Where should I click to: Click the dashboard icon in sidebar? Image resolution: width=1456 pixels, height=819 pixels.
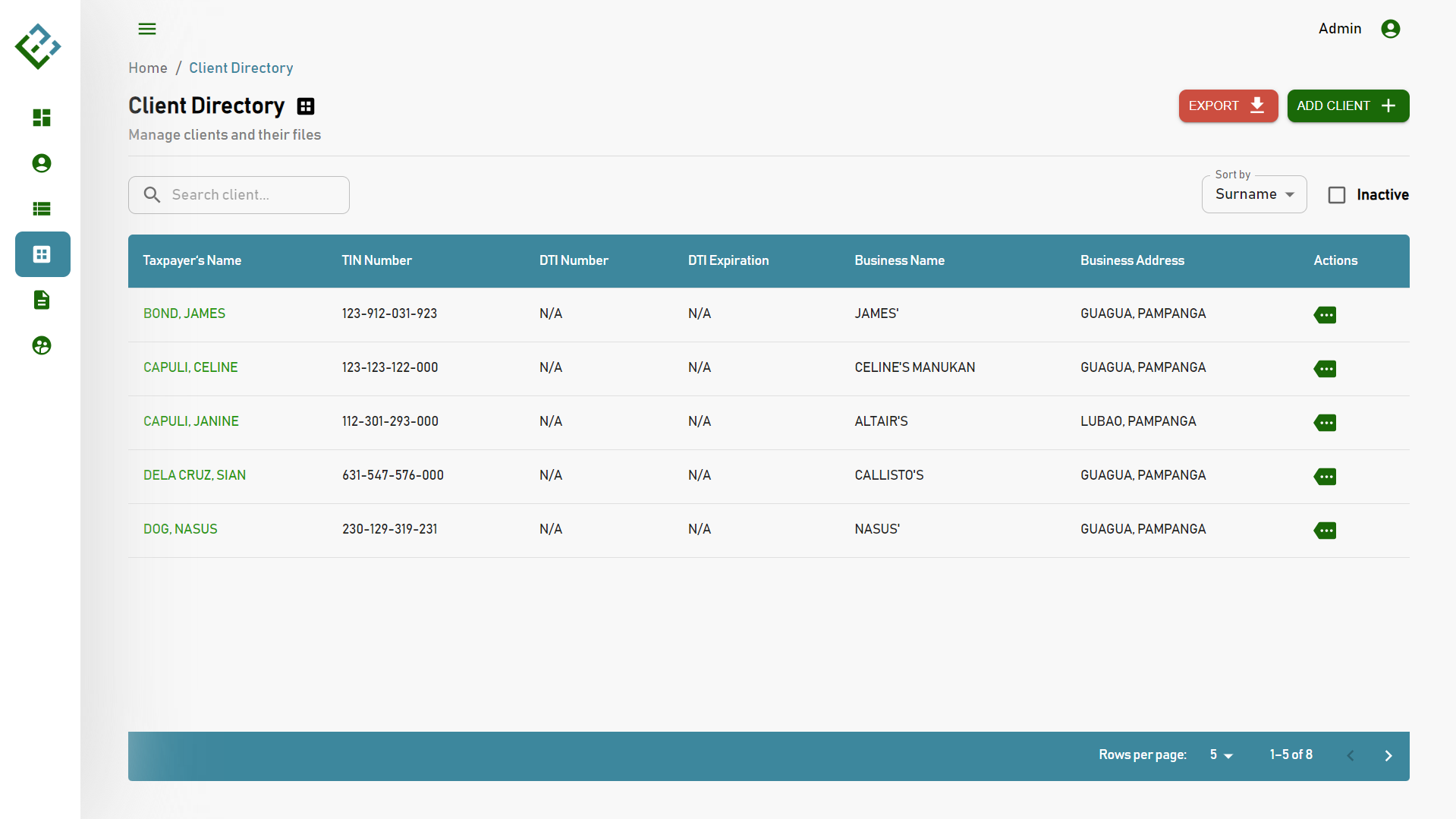(42, 118)
